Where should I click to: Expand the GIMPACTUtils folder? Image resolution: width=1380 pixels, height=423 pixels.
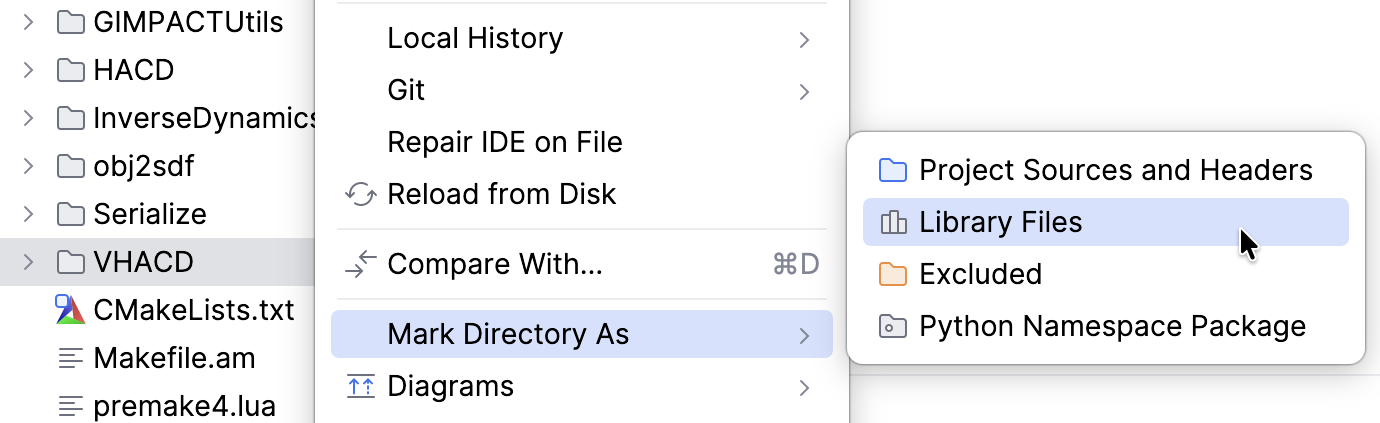(28, 22)
